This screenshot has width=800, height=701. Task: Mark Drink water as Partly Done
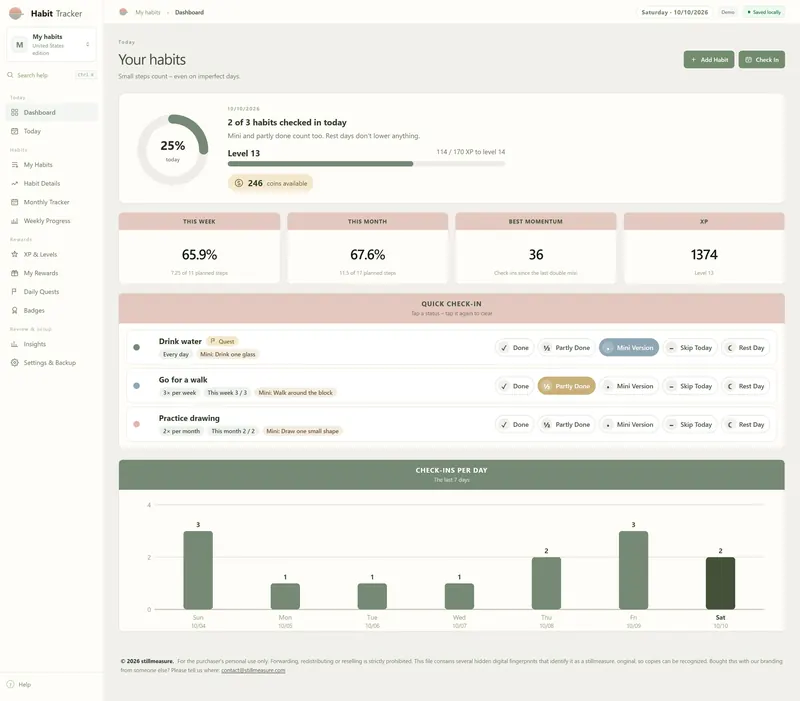566,348
